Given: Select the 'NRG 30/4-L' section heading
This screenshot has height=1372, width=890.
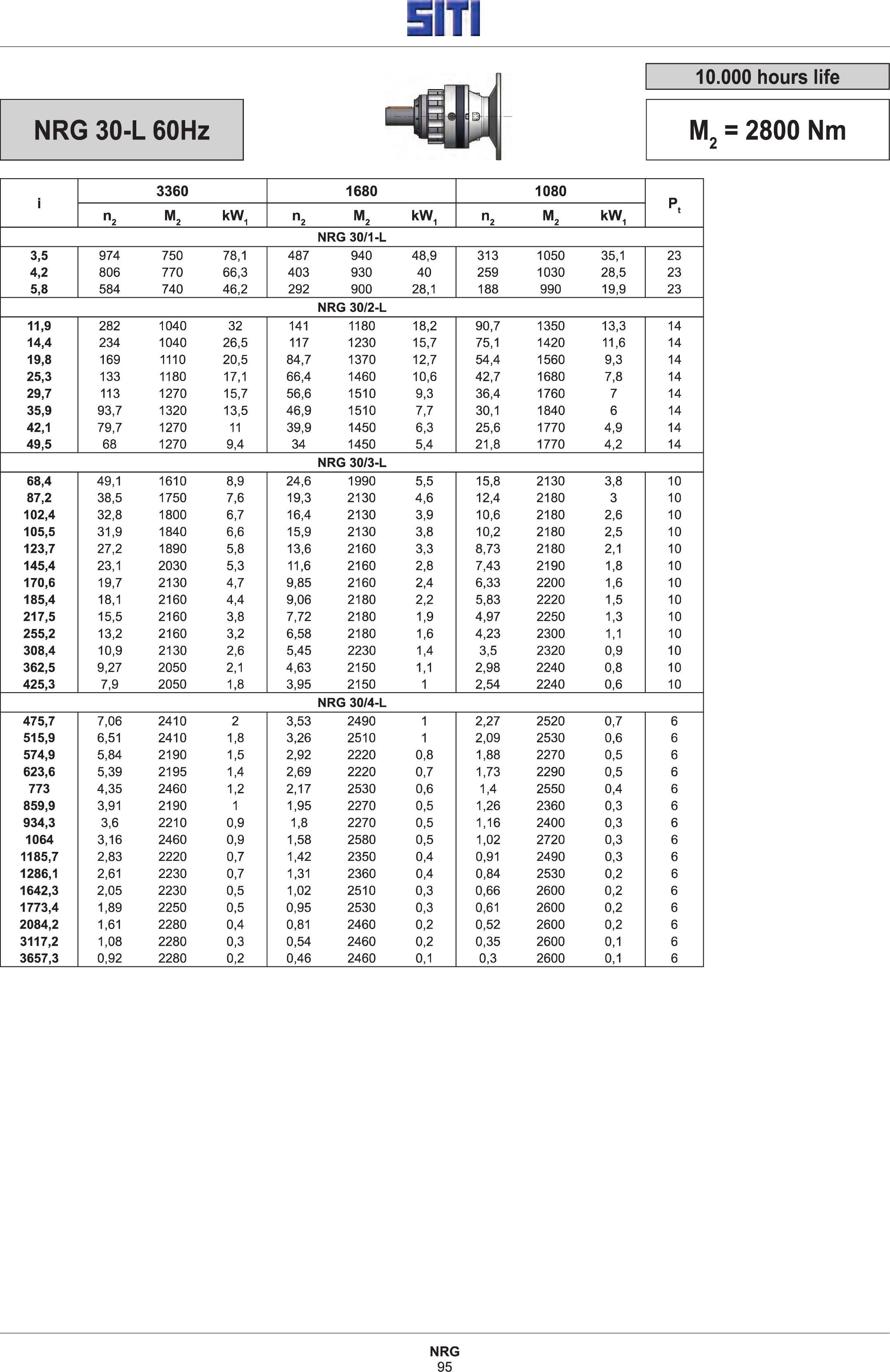Looking at the screenshot, I should tap(352, 703).
